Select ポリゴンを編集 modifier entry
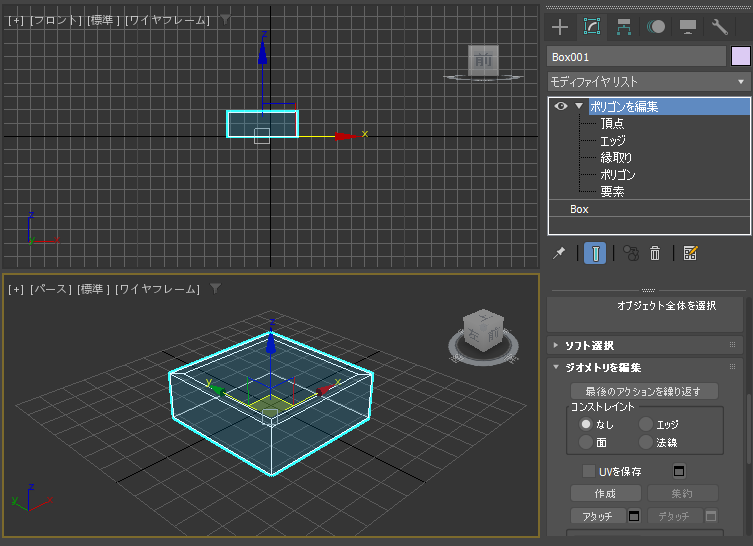 click(x=669, y=106)
